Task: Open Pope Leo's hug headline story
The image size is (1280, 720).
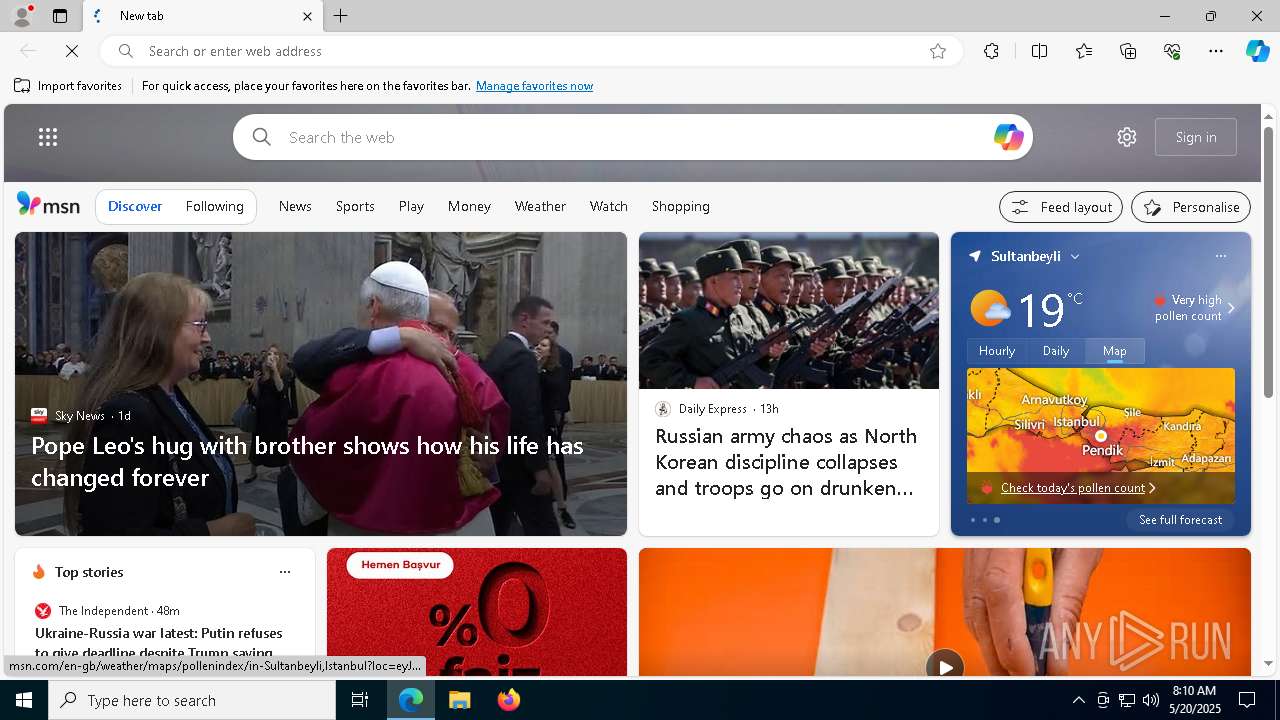Action: pos(307,461)
